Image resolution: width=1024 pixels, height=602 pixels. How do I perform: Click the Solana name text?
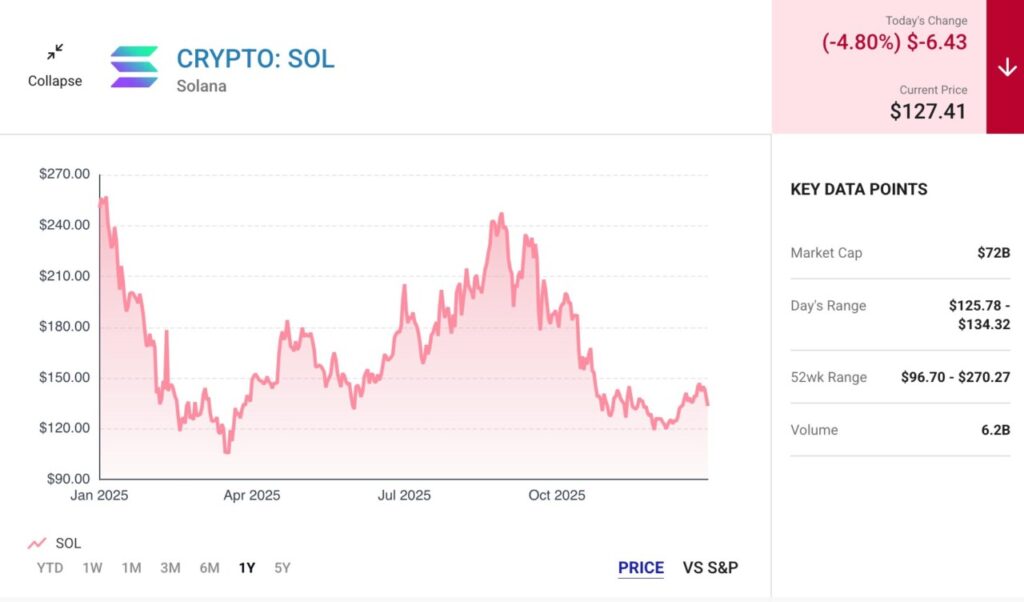[201, 86]
